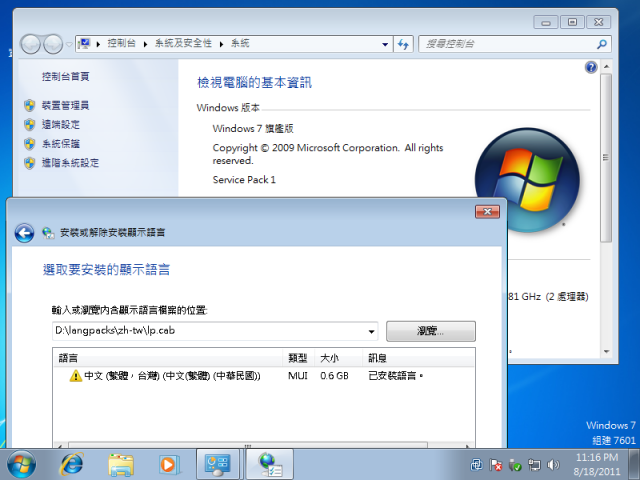Viewport: 640px width, 480px height.
Task: Open the 系統保護 link
Action: [x=61, y=143]
